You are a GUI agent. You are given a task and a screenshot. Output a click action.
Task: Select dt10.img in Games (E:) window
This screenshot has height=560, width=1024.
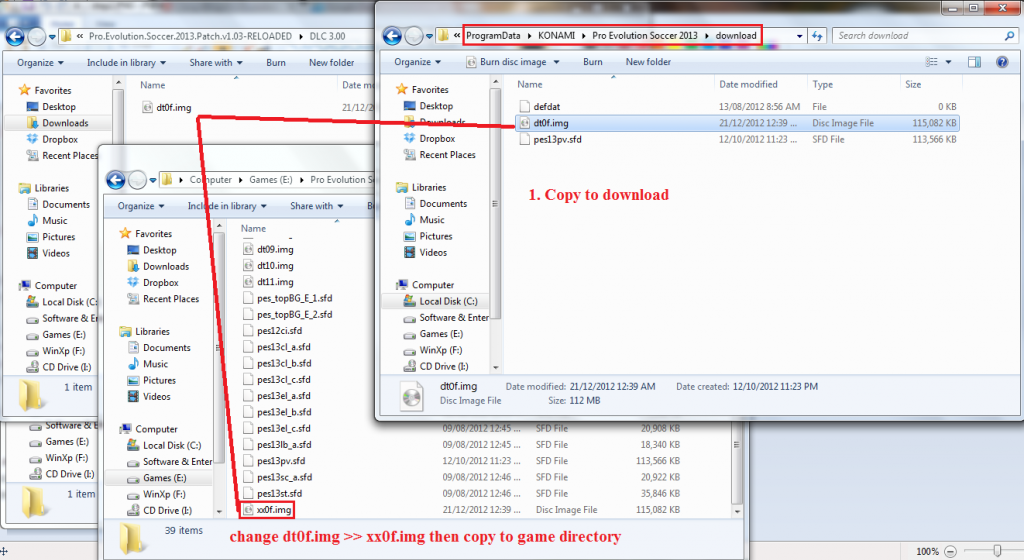tap(268, 266)
